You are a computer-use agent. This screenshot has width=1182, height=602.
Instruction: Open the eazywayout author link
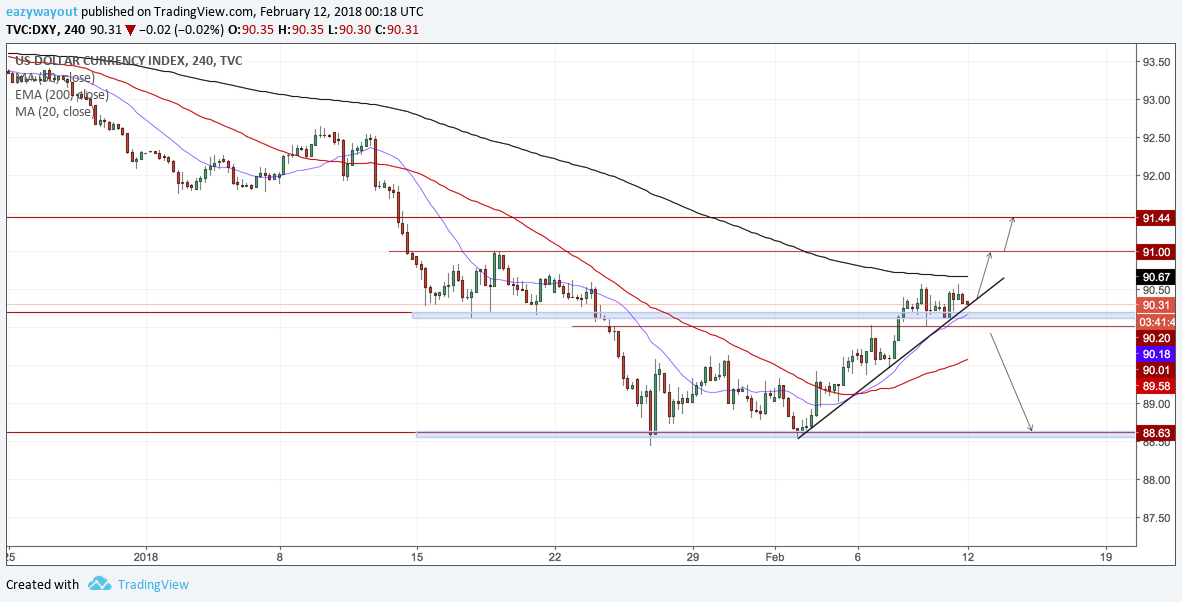(41, 11)
